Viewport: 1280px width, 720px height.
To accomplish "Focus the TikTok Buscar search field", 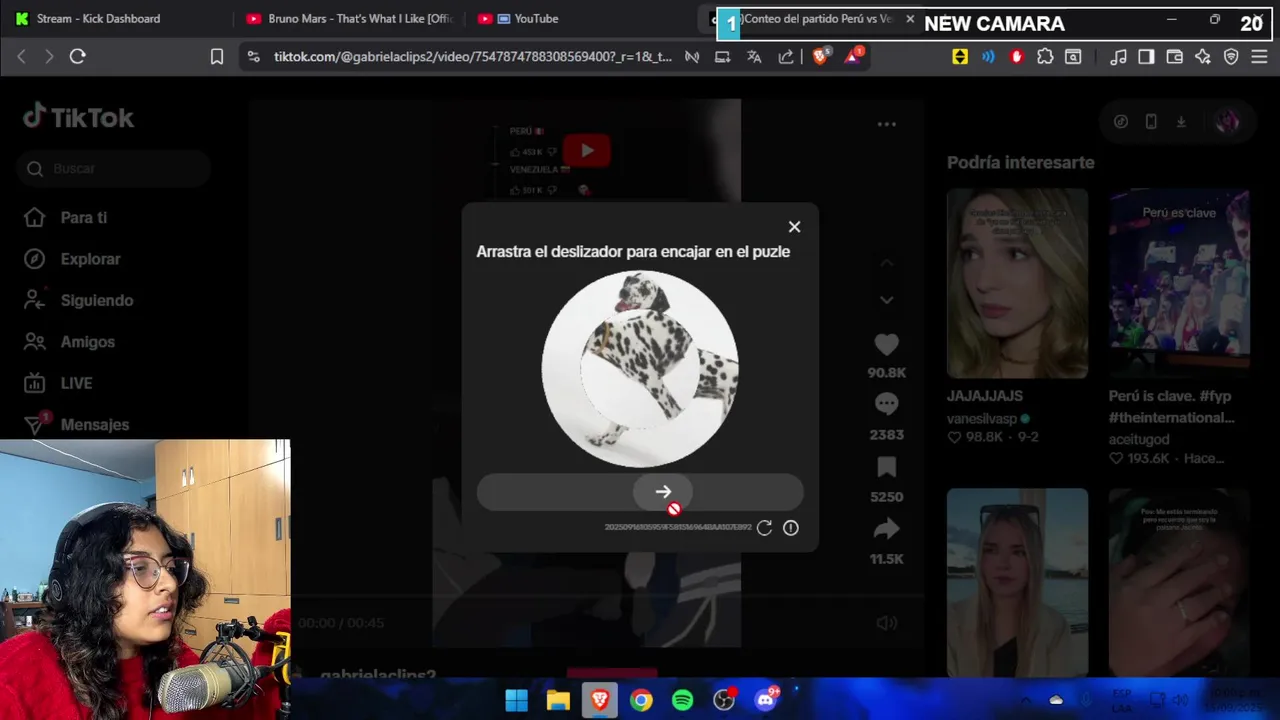I will click(113, 169).
